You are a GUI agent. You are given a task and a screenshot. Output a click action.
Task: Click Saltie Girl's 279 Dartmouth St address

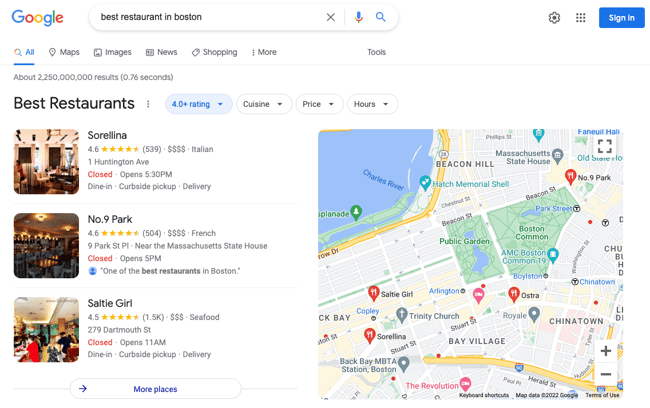point(119,330)
